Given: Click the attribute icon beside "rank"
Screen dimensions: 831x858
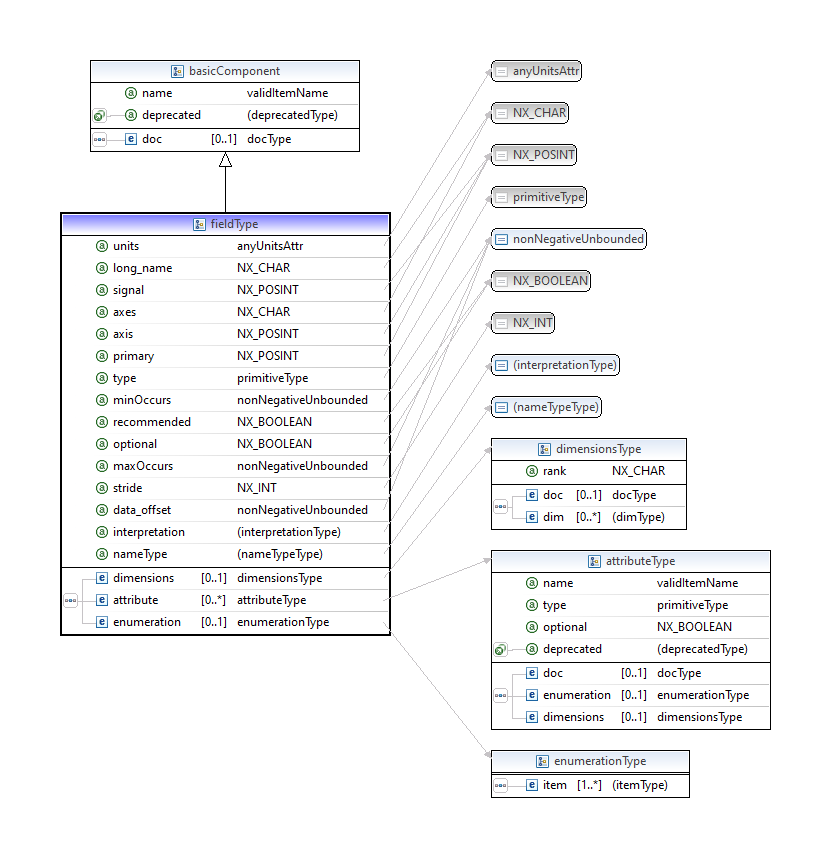Looking at the screenshot, I should [532, 471].
